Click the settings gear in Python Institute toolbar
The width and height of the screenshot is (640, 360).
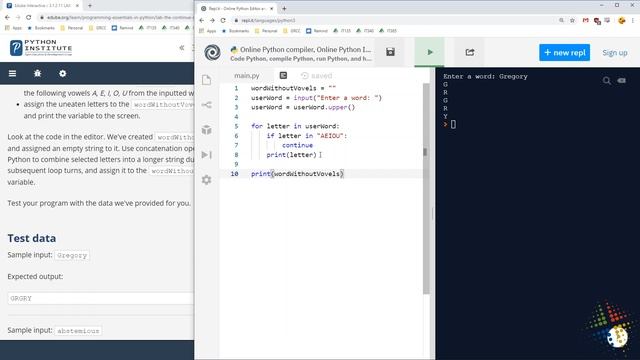click(x=62, y=73)
